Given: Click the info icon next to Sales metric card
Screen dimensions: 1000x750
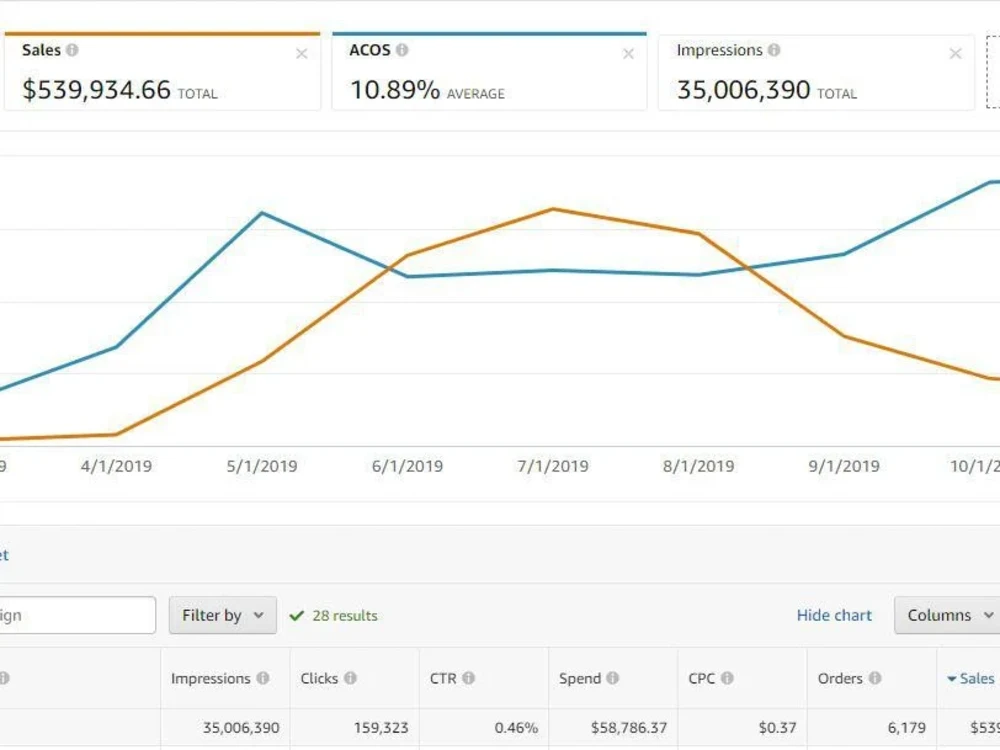Looking at the screenshot, I should [x=72, y=50].
